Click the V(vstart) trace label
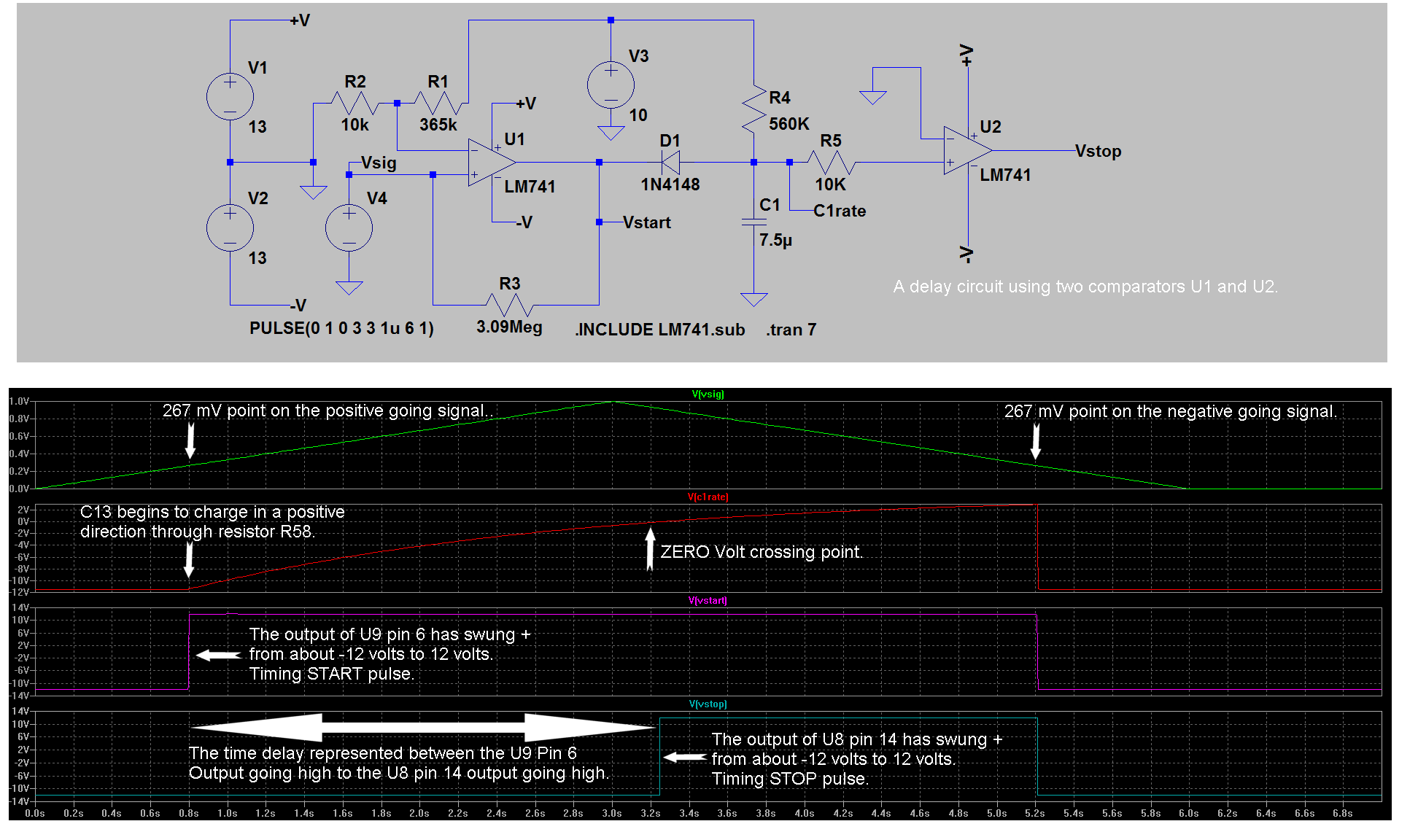 pos(708,600)
